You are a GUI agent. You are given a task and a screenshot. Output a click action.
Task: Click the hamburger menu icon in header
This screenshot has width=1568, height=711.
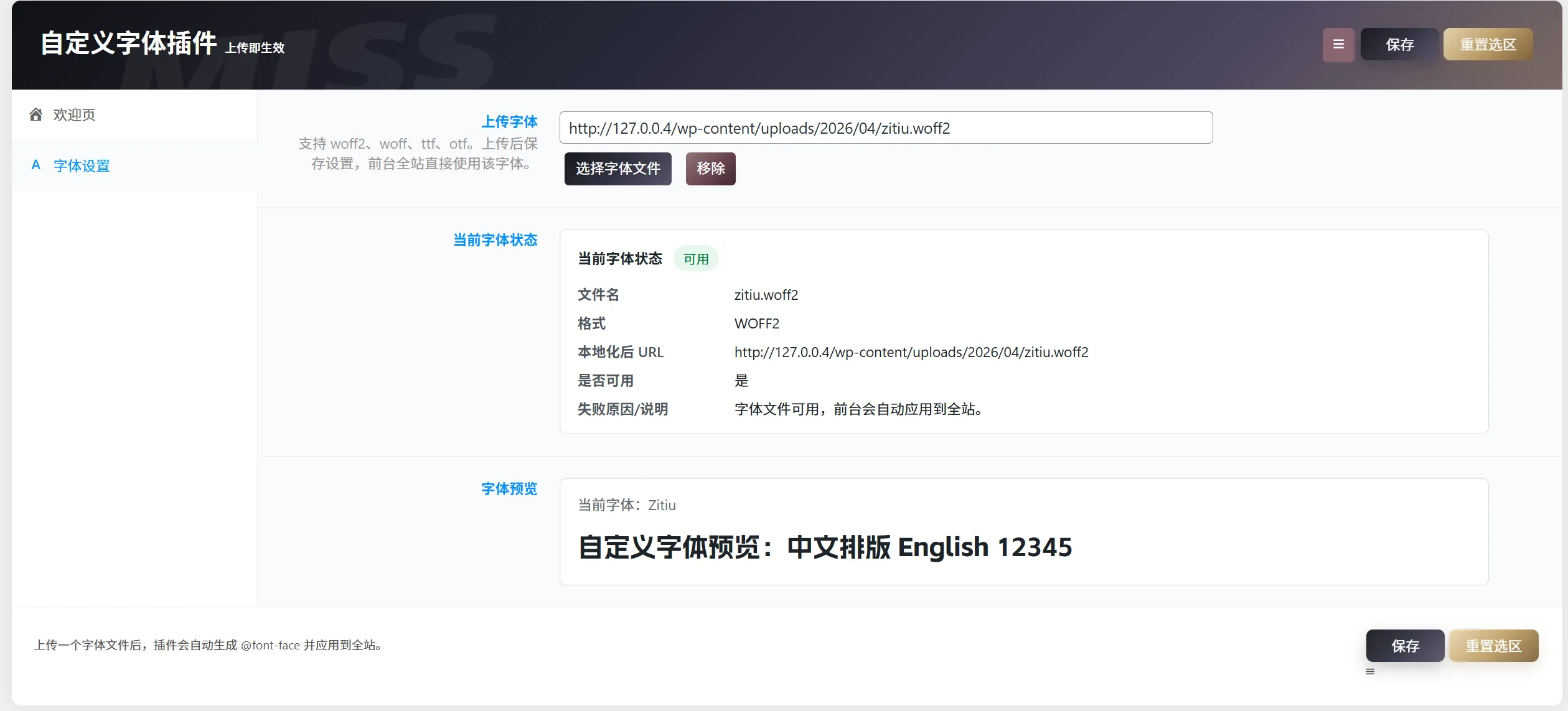pos(1338,45)
